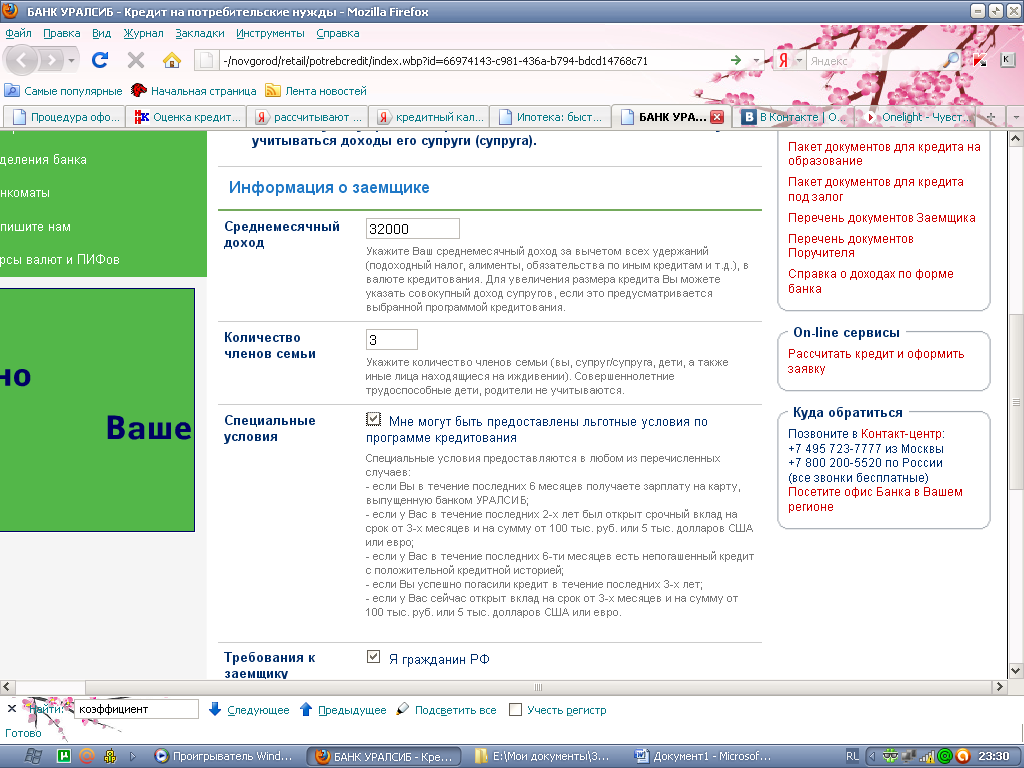Switch to the Onelight - Чувст... tab
This screenshot has height=768, width=1024.
[914, 117]
